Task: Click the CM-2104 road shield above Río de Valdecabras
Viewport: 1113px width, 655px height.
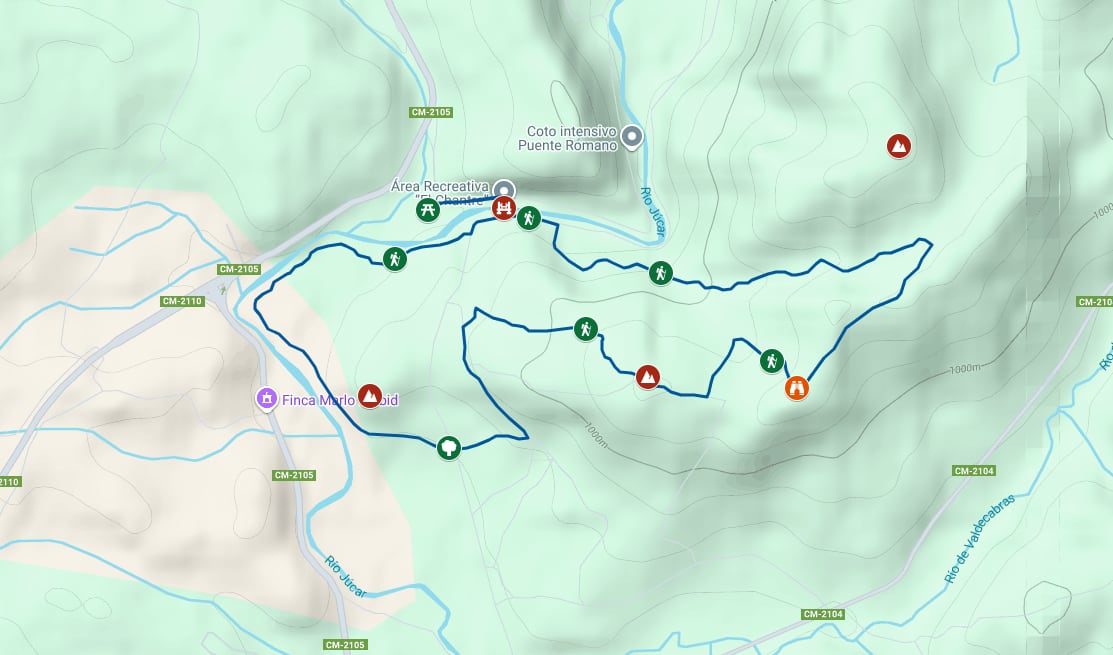Action: [974, 470]
